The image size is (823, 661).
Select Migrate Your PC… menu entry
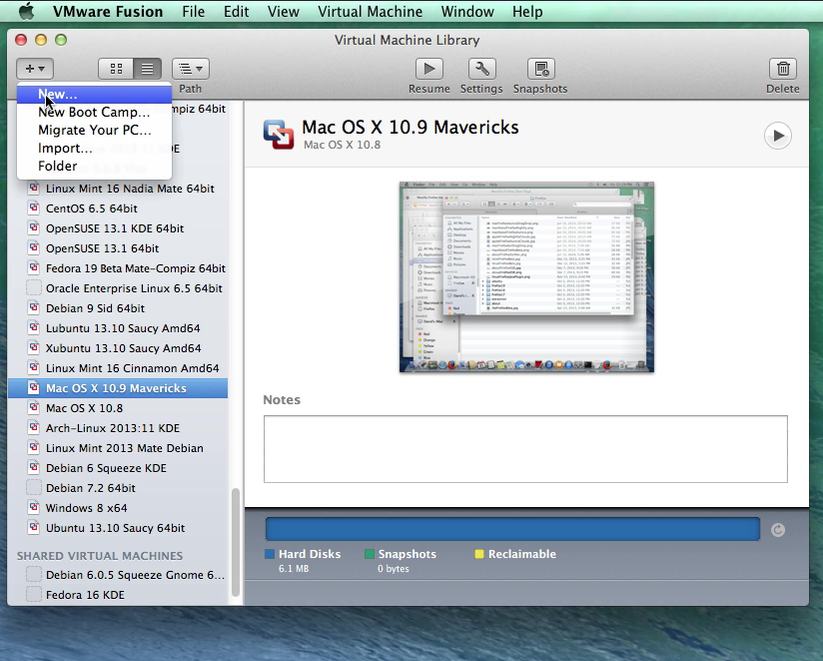point(94,130)
